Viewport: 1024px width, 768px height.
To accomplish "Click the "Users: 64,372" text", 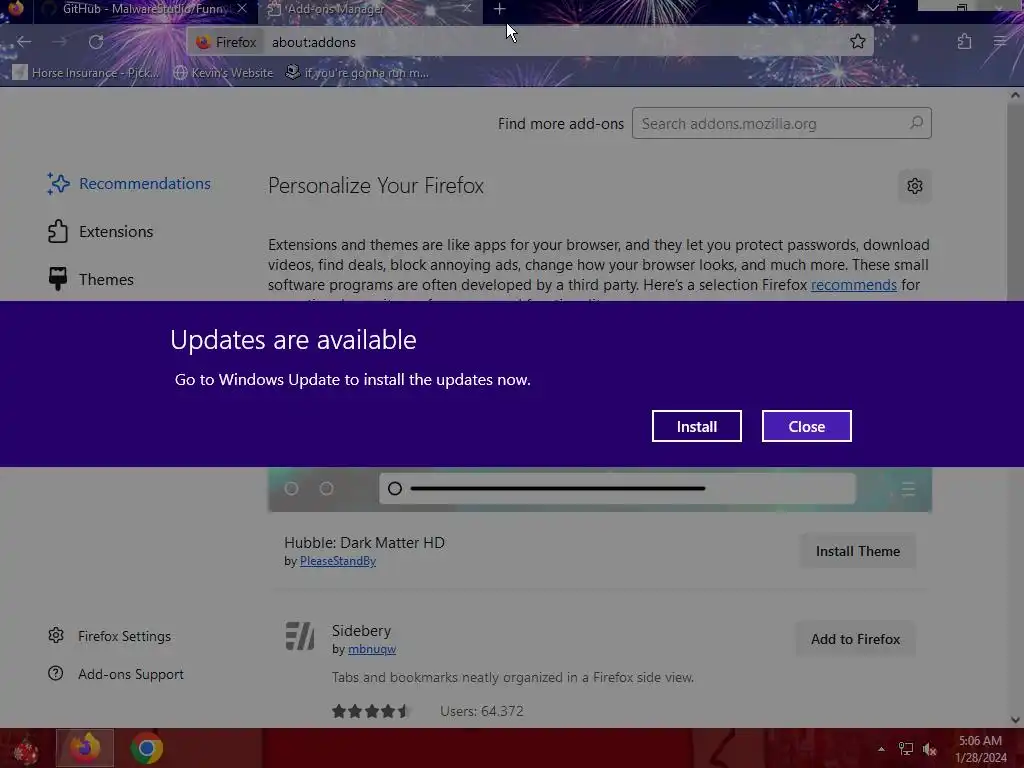I will [481, 711].
